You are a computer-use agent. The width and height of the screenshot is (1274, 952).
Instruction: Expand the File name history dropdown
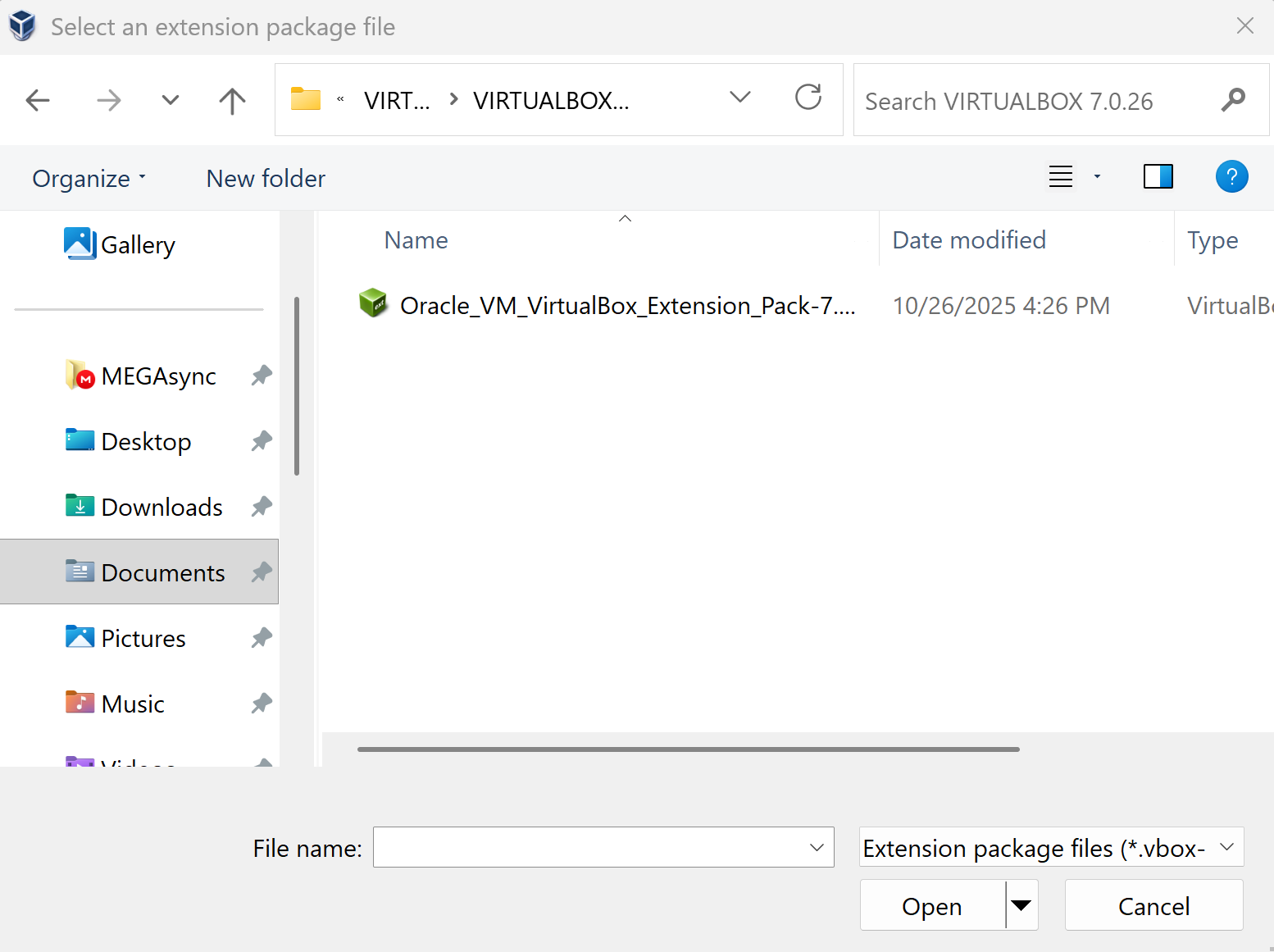tap(817, 847)
